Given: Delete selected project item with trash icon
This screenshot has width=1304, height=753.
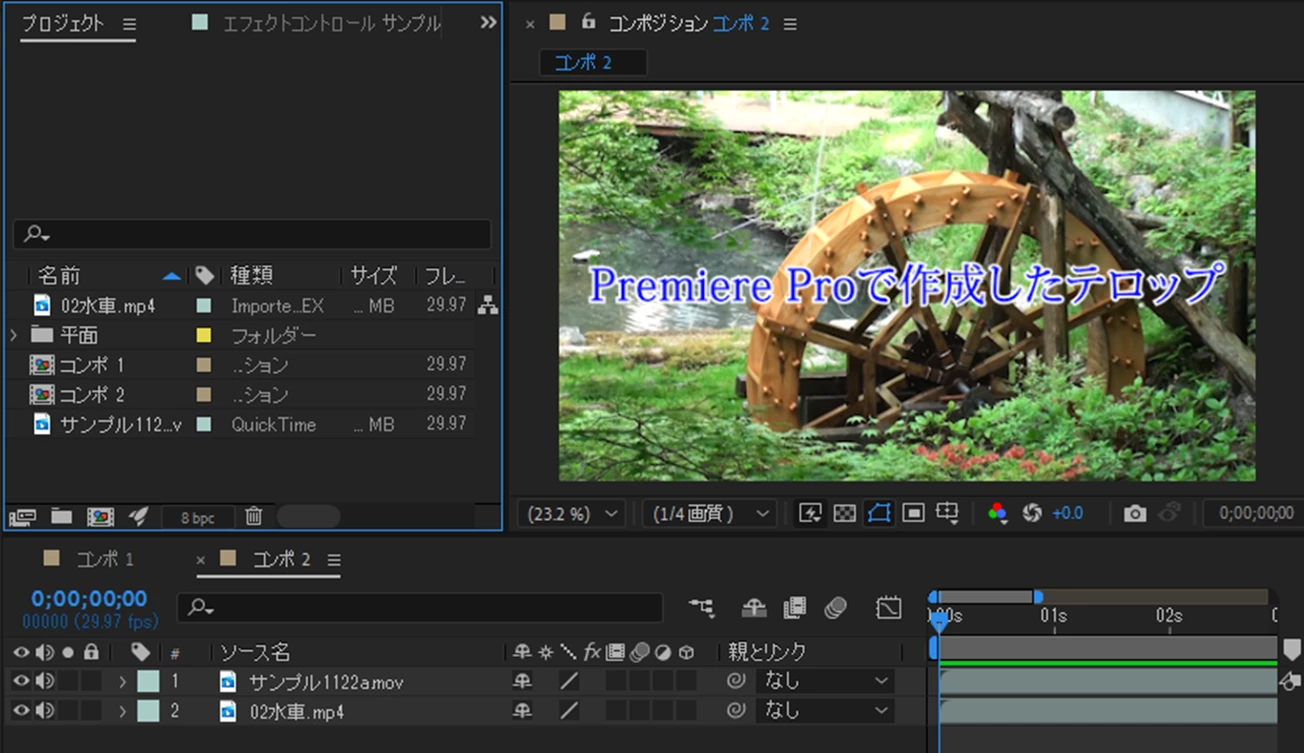Looking at the screenshot, I should pos(254,516).
